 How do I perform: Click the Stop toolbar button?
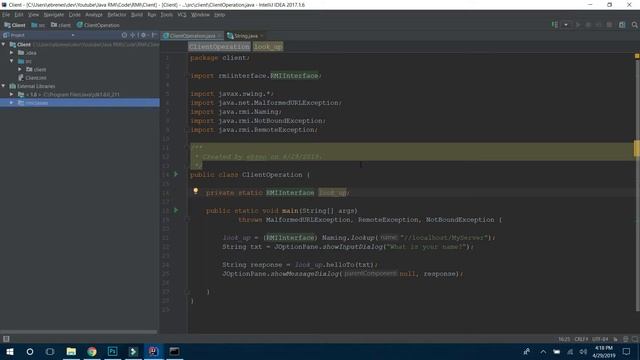(609, 25)
